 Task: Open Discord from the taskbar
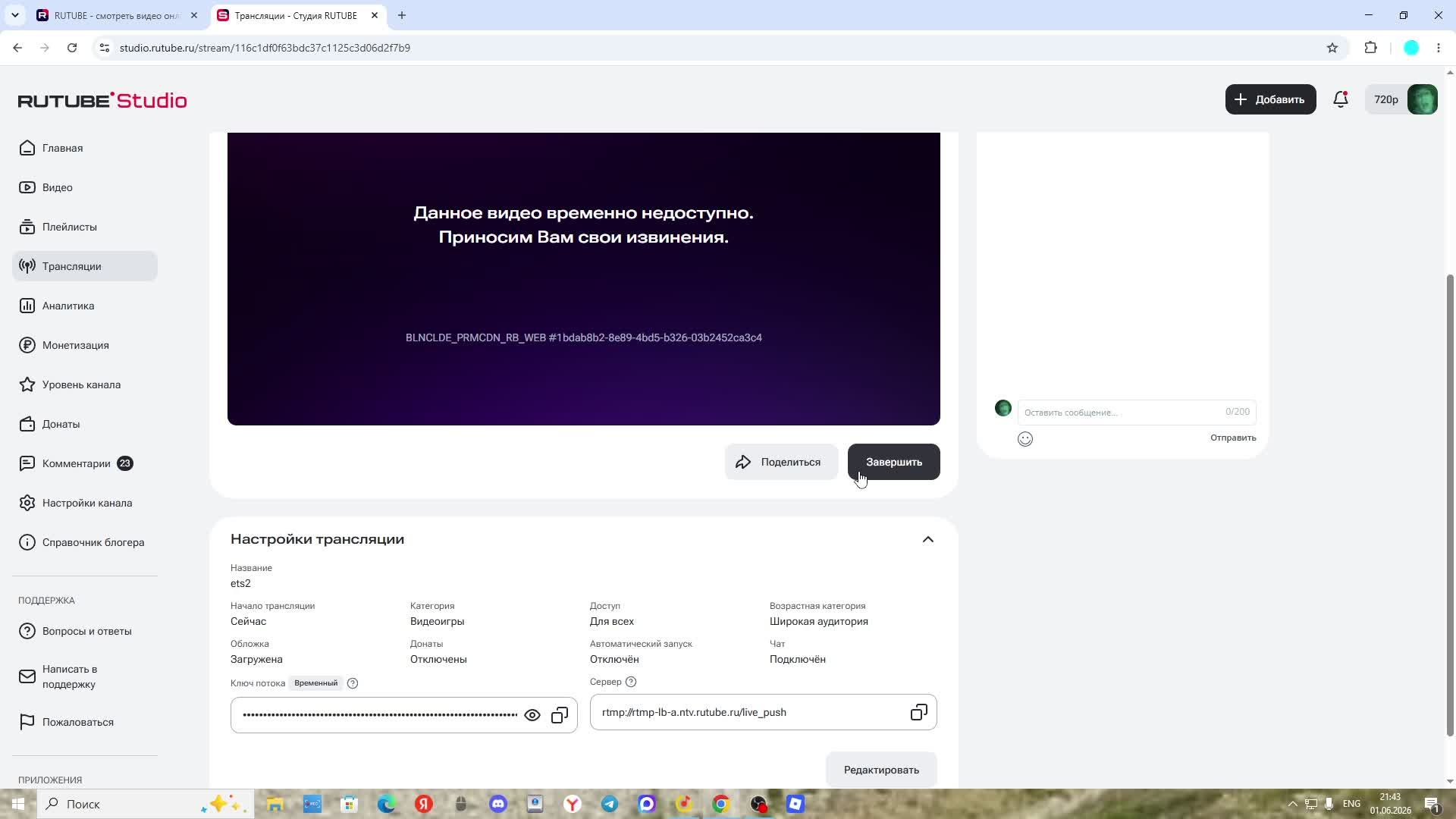coord(498,804)
